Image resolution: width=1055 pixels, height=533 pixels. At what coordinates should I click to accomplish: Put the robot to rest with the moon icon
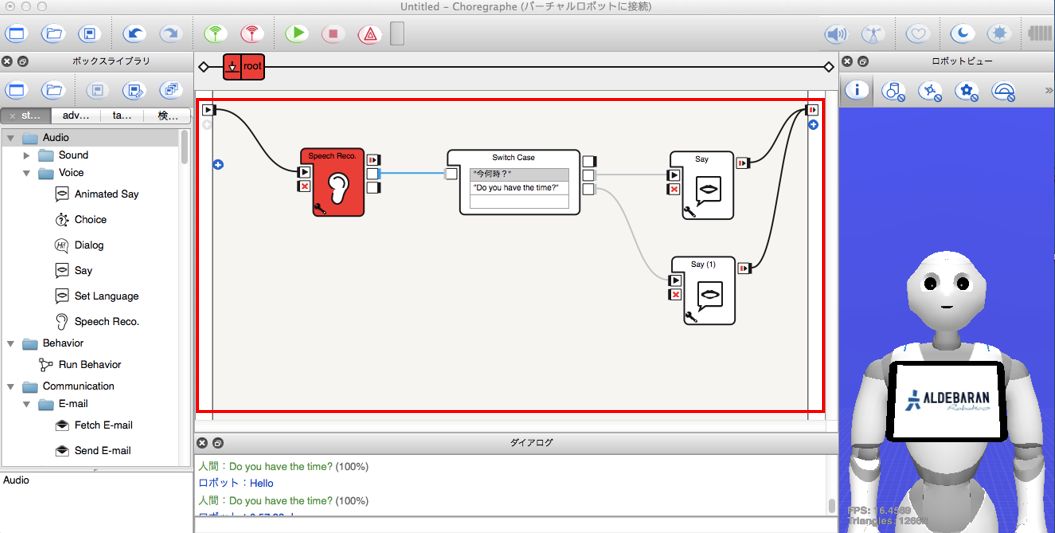962,34
